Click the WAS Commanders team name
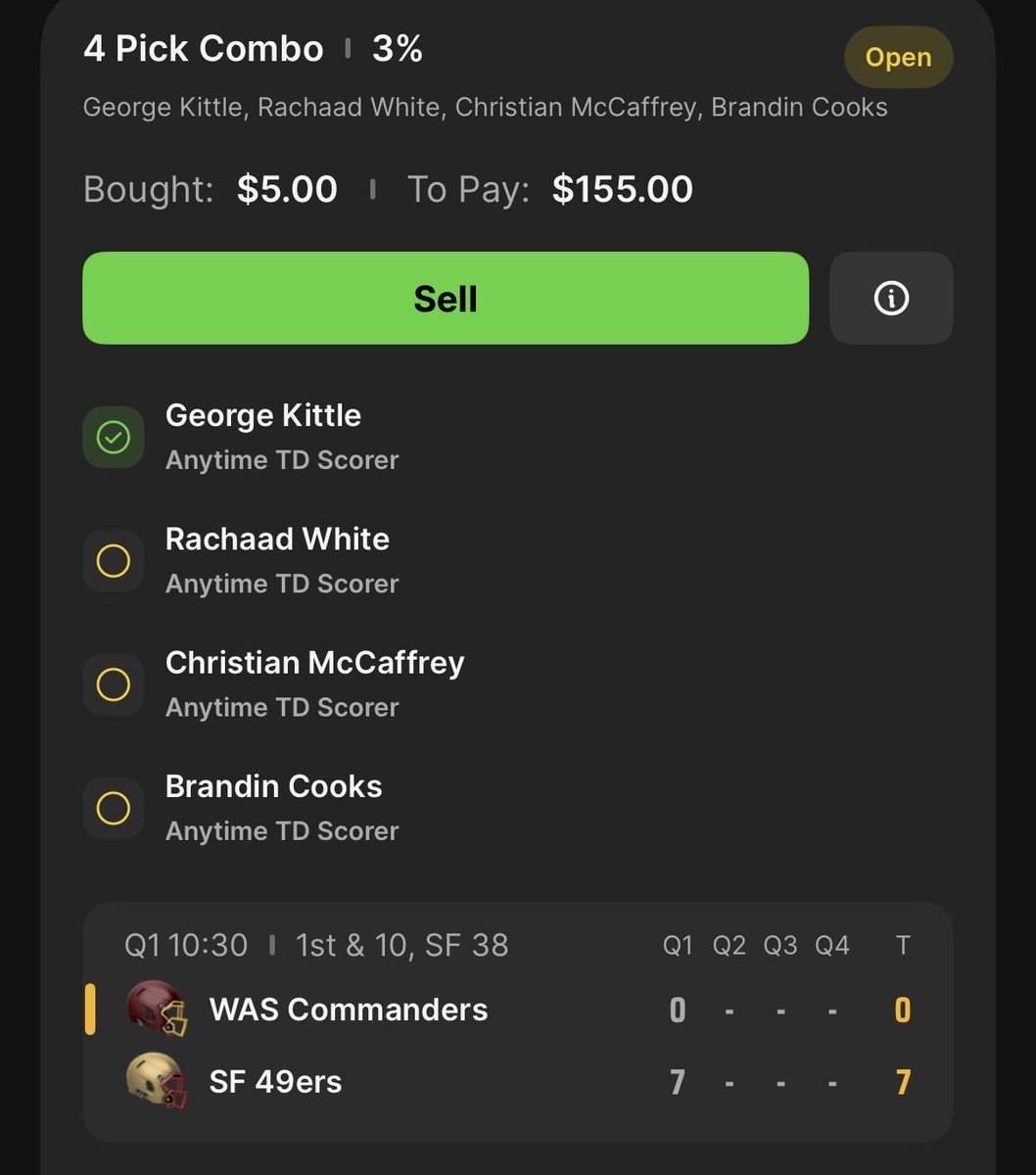Image resolution: width=1036 pixels, height=1175 pixels. (x=349, y=1010)
